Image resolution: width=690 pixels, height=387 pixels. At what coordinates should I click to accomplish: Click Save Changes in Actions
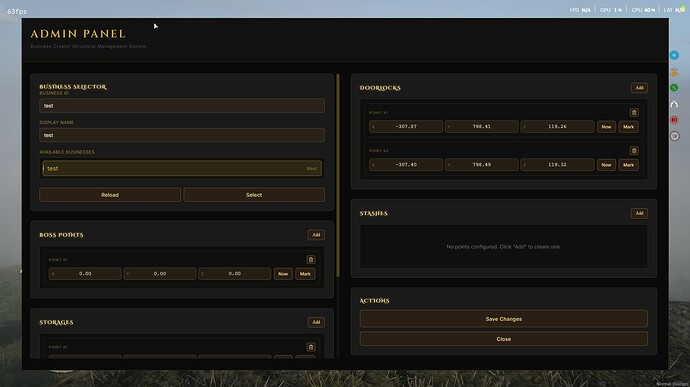pos(504,319)
